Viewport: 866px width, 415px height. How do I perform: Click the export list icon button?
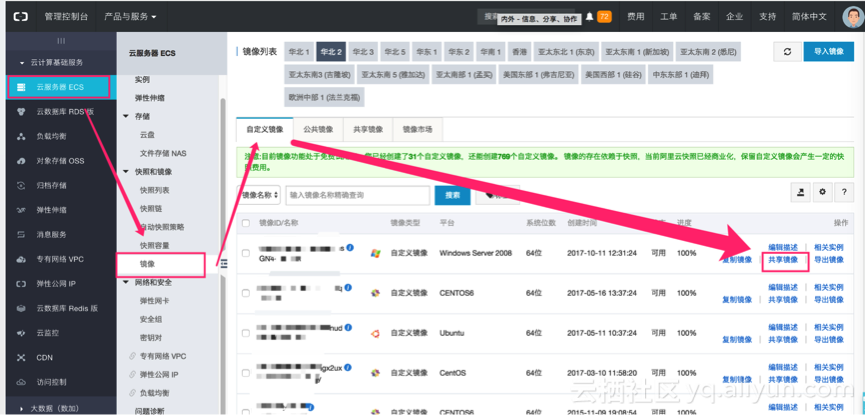pos(801,192)
